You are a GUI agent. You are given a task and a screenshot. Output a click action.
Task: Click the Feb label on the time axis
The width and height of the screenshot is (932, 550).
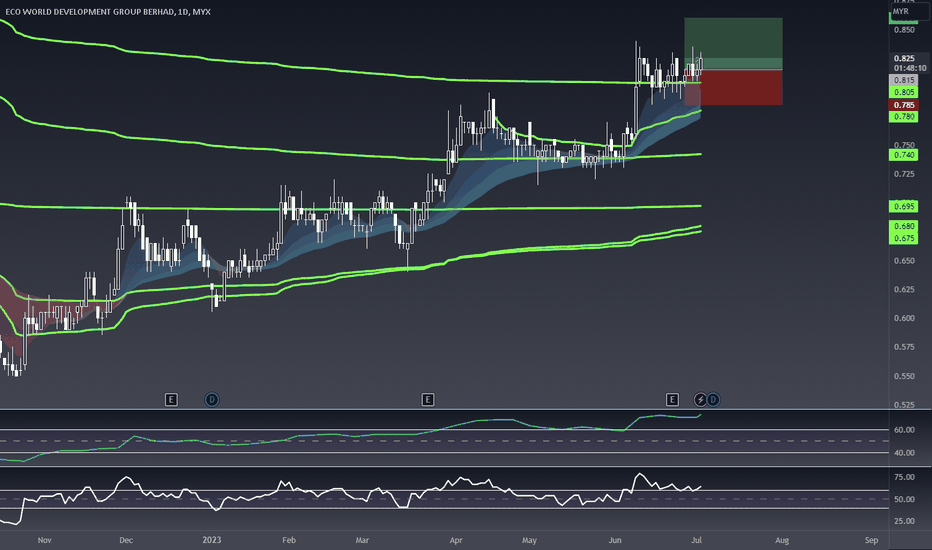coord(289,540)
